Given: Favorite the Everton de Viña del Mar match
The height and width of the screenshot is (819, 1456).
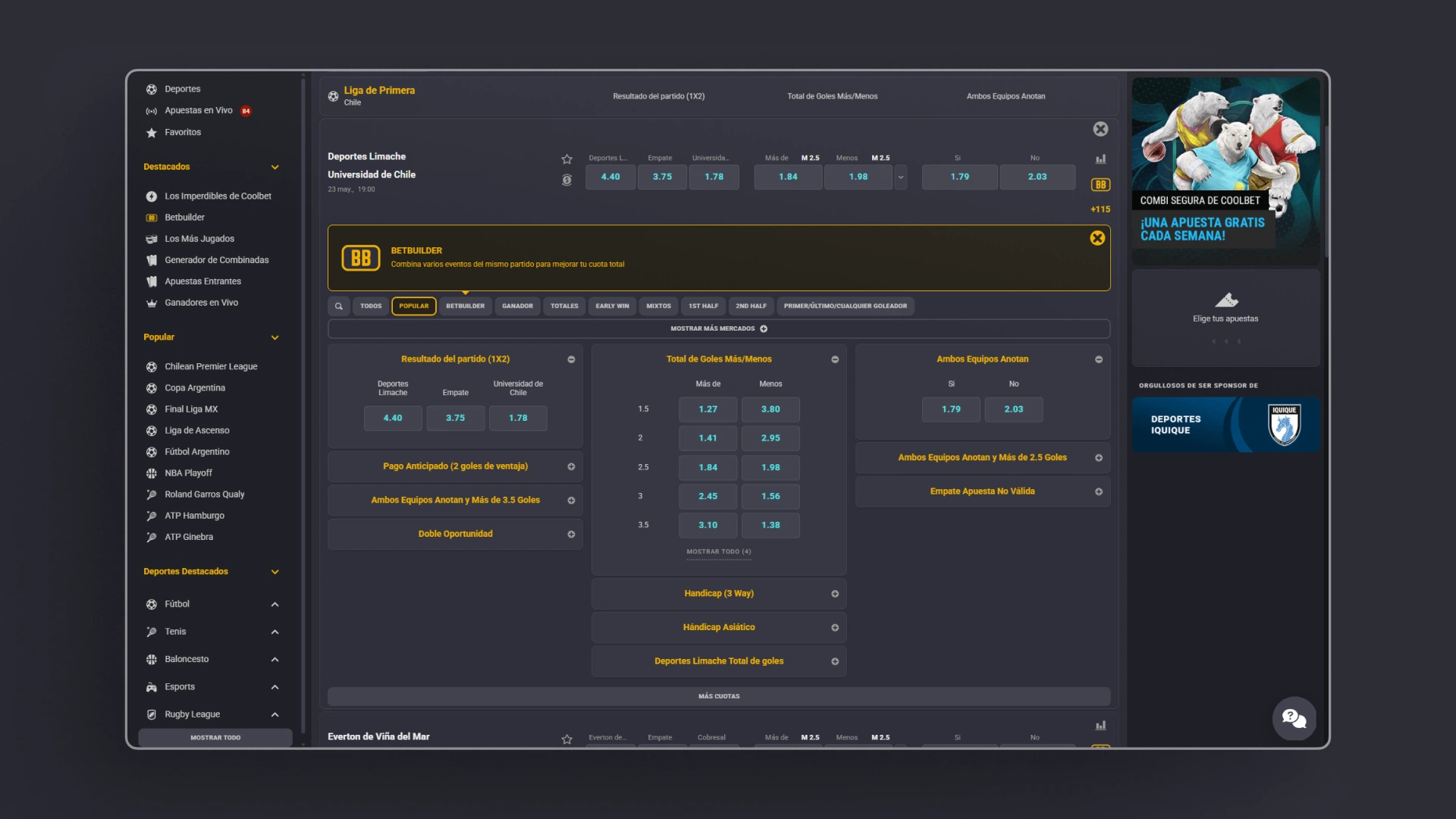Looking at the screenshot, I should 566,739.
